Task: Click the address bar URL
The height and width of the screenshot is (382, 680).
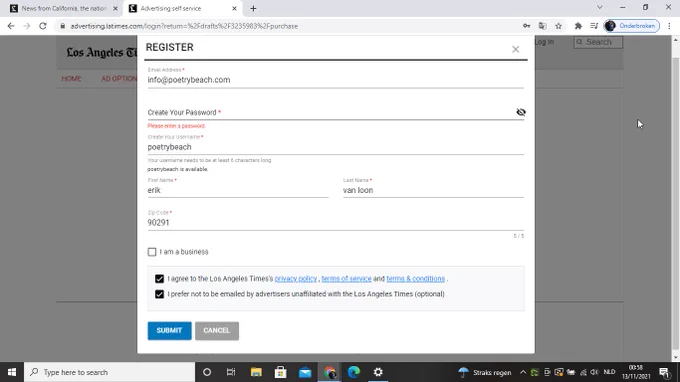Action: [x=184, y=26]
